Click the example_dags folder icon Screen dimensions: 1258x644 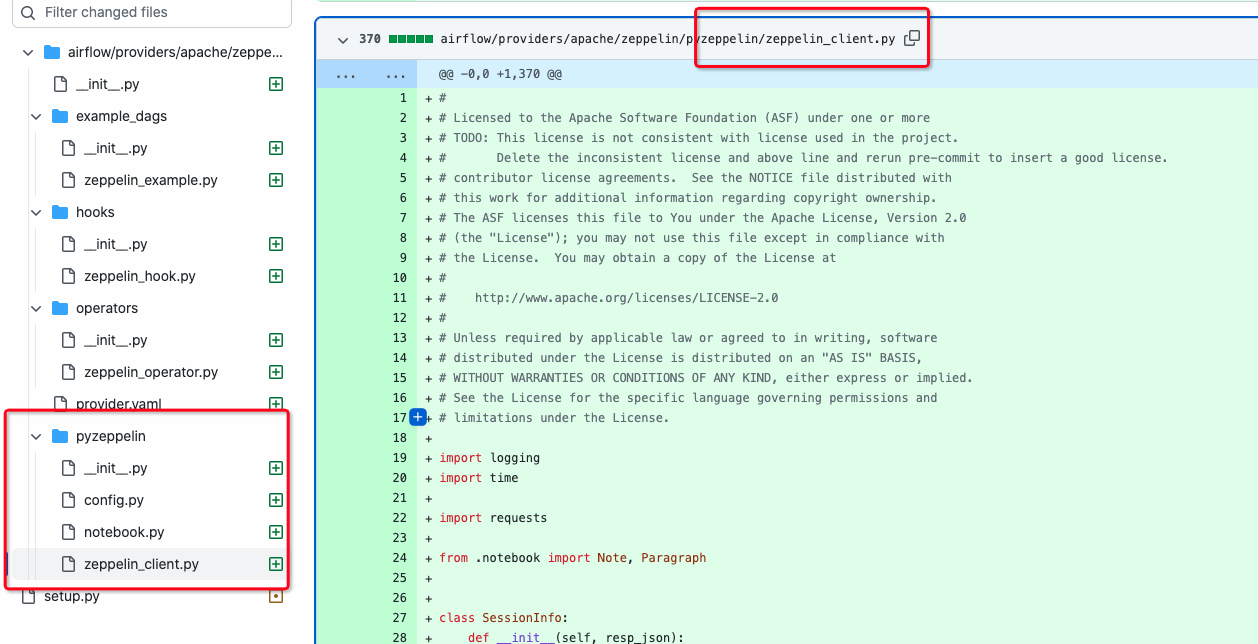pos(60,116)
